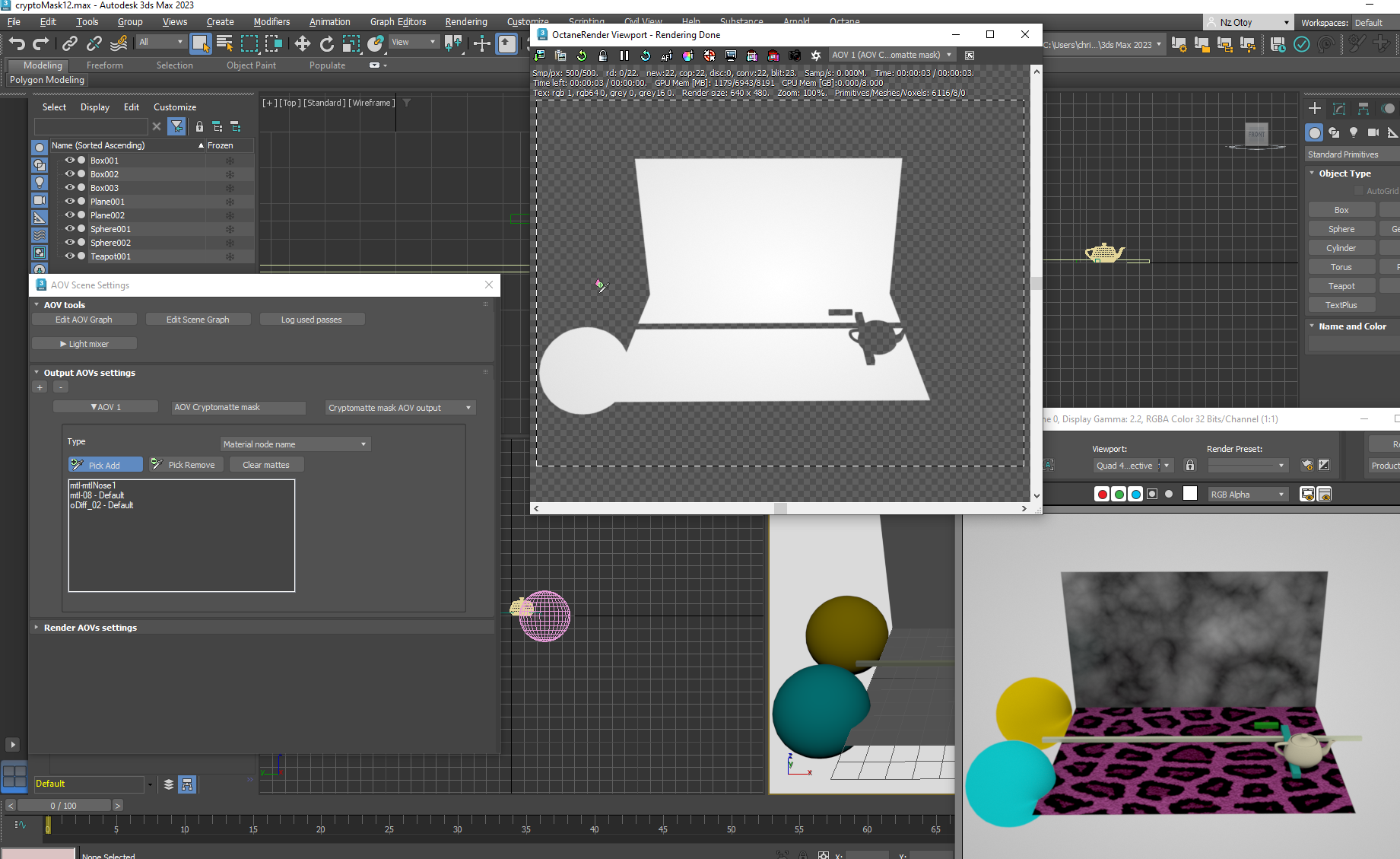Open the Modifiers menu

pos(271,22)
